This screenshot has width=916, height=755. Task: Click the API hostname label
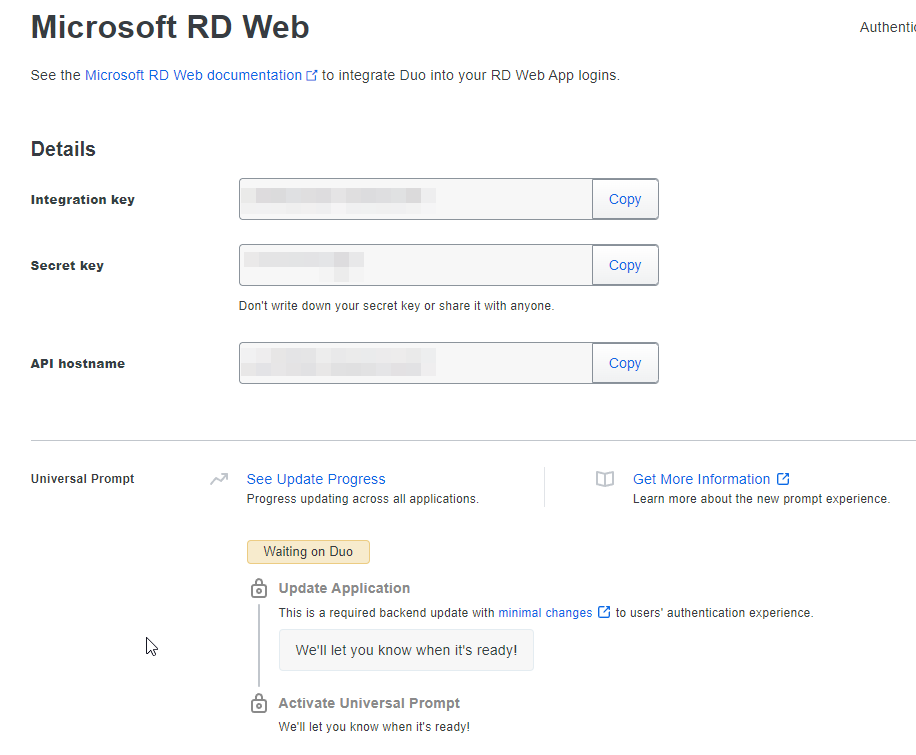[x=78, y=363]
